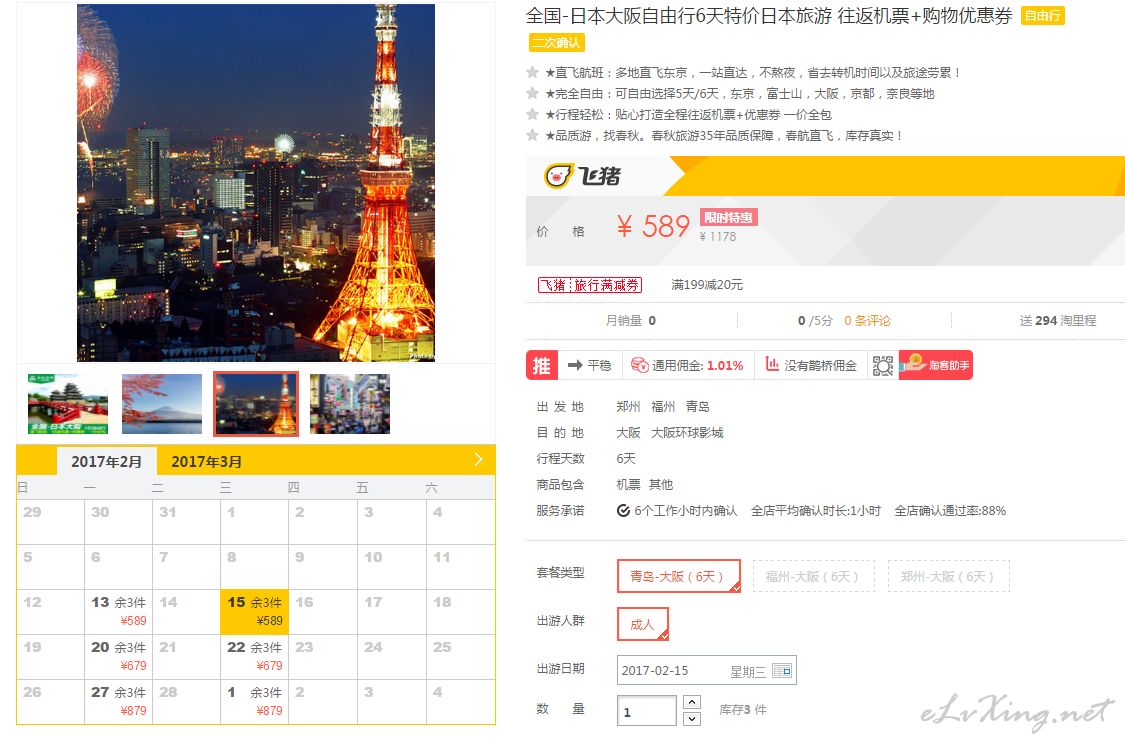Pick February 20 with ¥679 price
The image size is (1125, 746).
click(118, 656)
